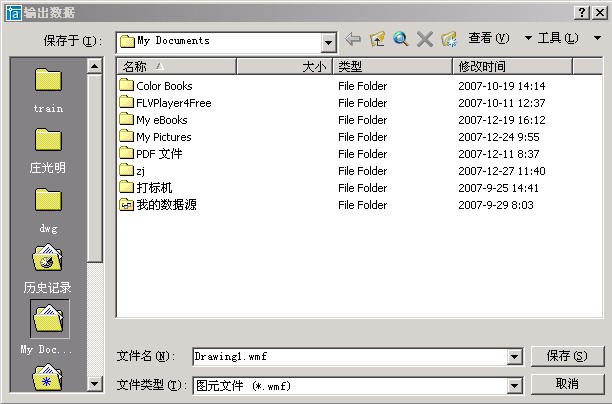Viewport: 612px width, 404px height.
Task: Click date 2007-9-29 8:03
Action: [x=496, y=205]
